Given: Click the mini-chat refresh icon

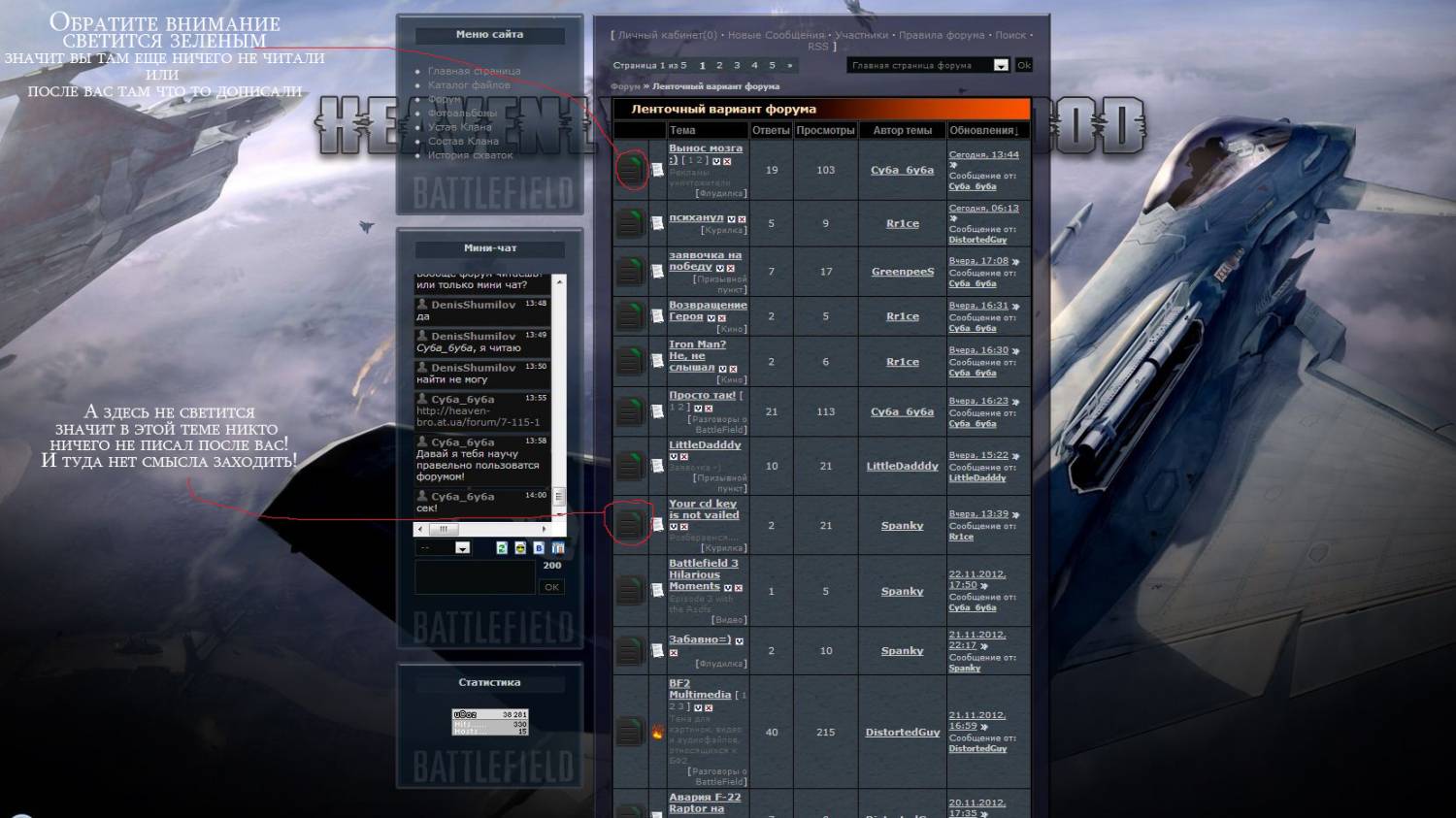Looking at the screenshot, I should (502, 548).
